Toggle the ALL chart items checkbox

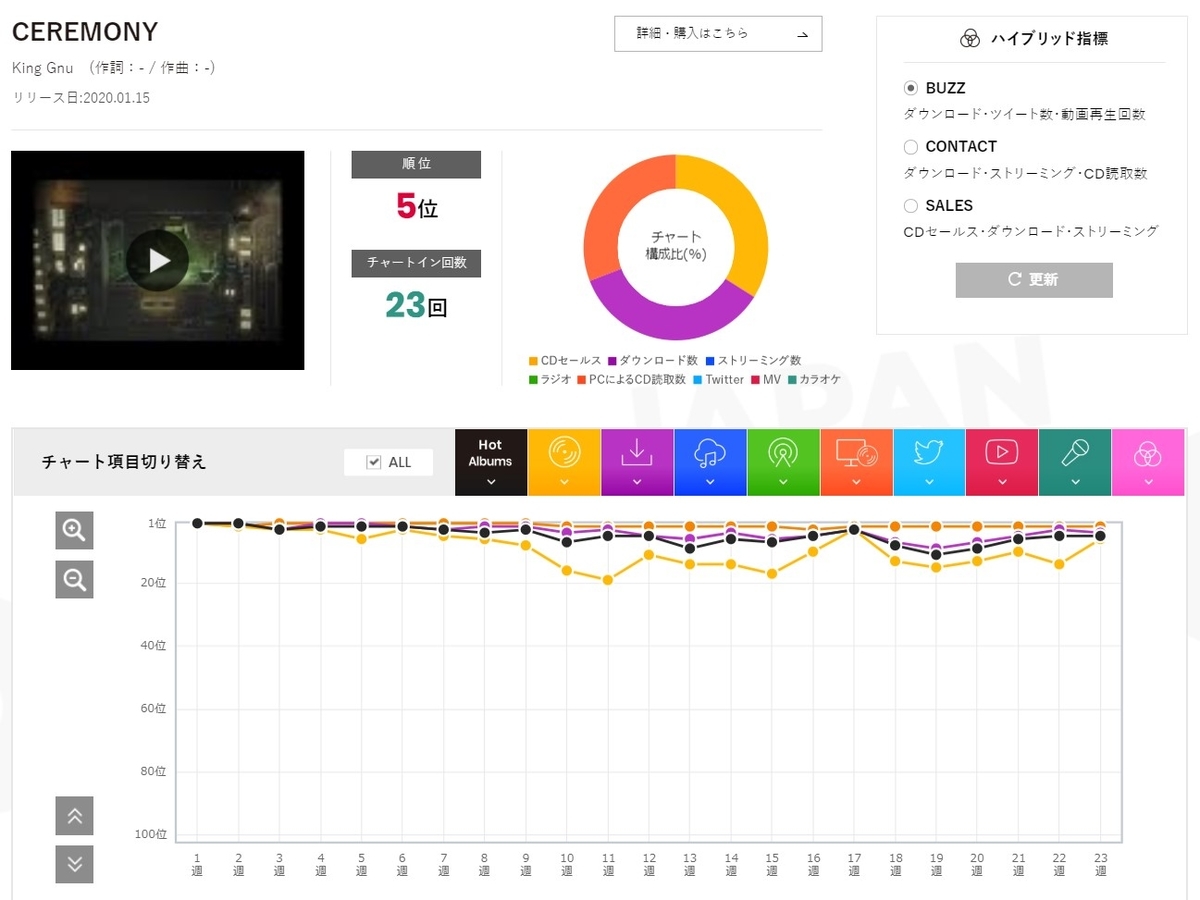374,462
